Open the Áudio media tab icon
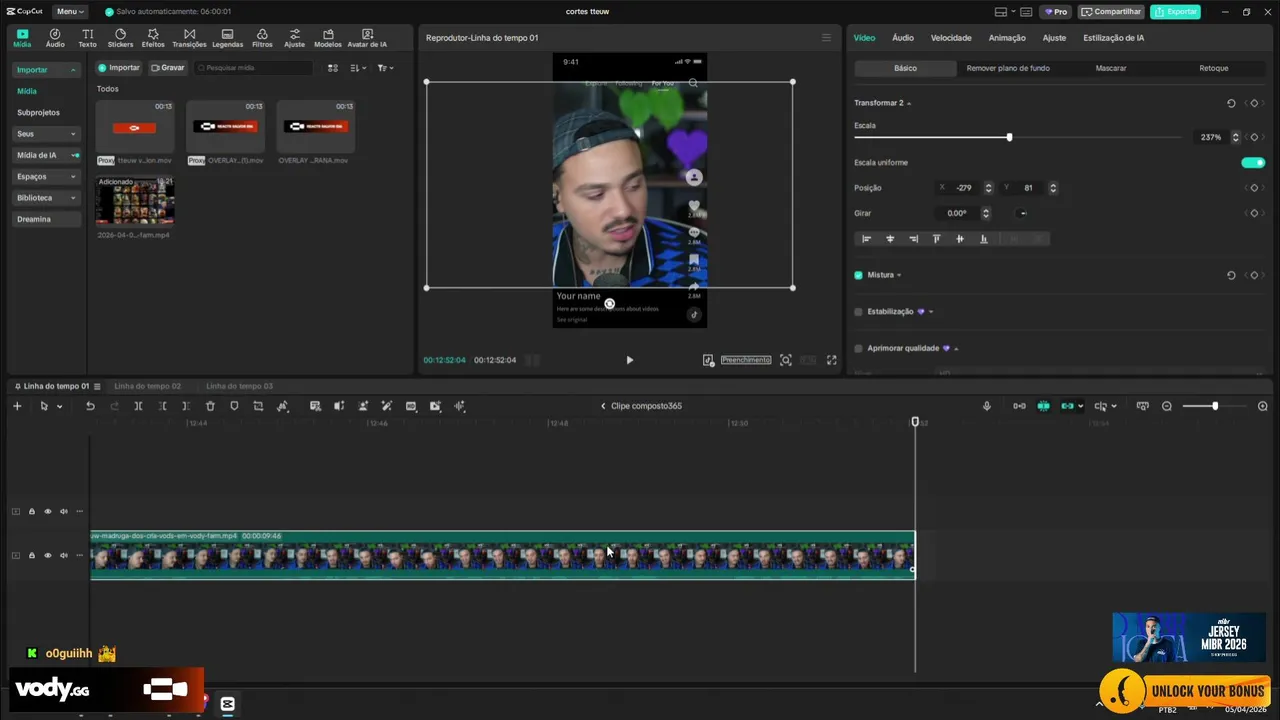The height and width of the screenshot is (720, 1280). pos(55,38)
